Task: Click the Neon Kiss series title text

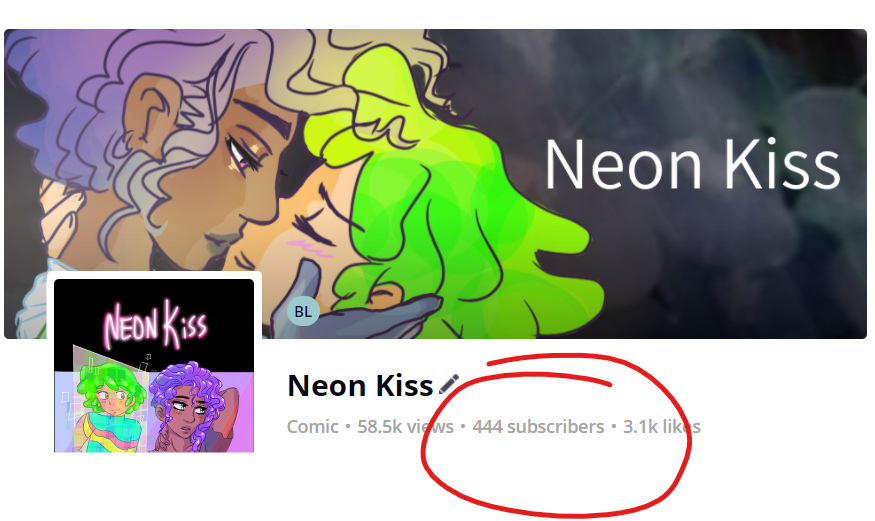Action: [x=360, y=385]
